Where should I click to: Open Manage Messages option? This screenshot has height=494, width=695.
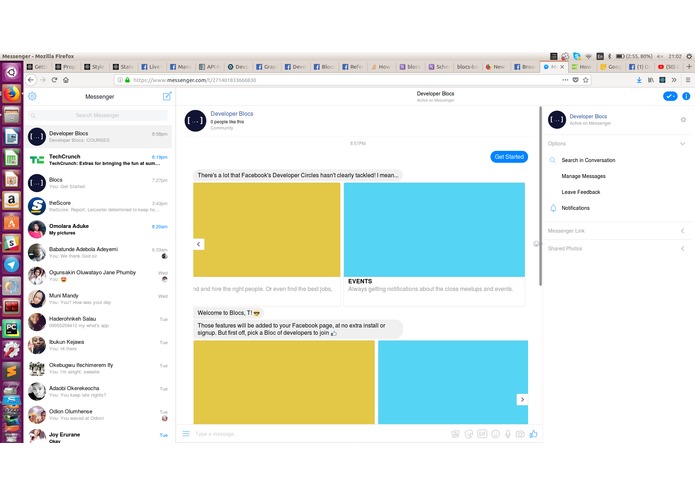tap(583, 176)
